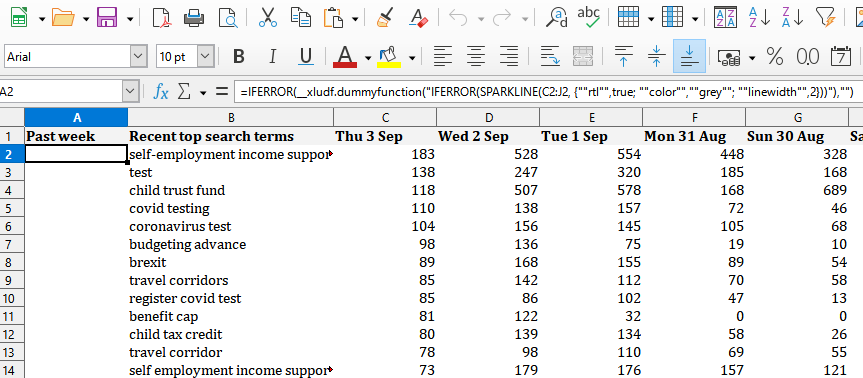Activate the Clone Formatting paintbrush

click(385, 18)
